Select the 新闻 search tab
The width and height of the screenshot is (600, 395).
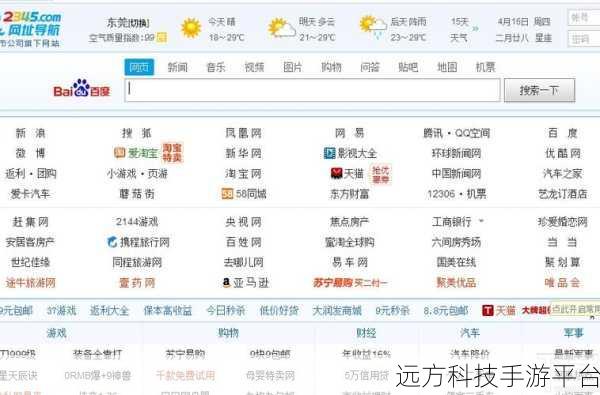[178, 67]
